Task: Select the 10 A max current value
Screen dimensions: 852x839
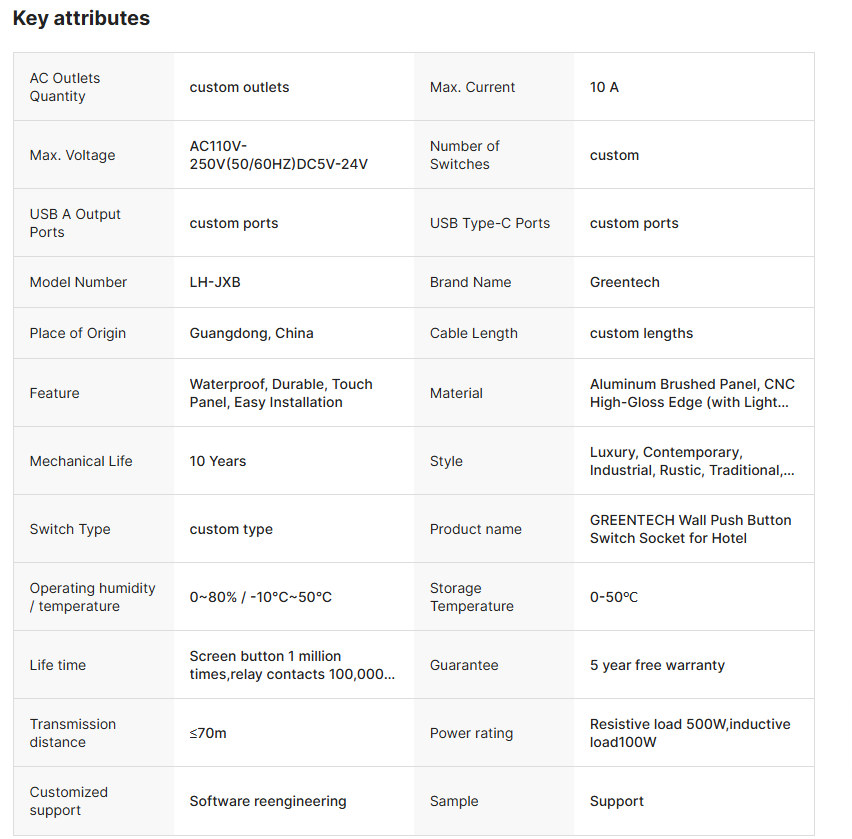Action: point(604,87)
